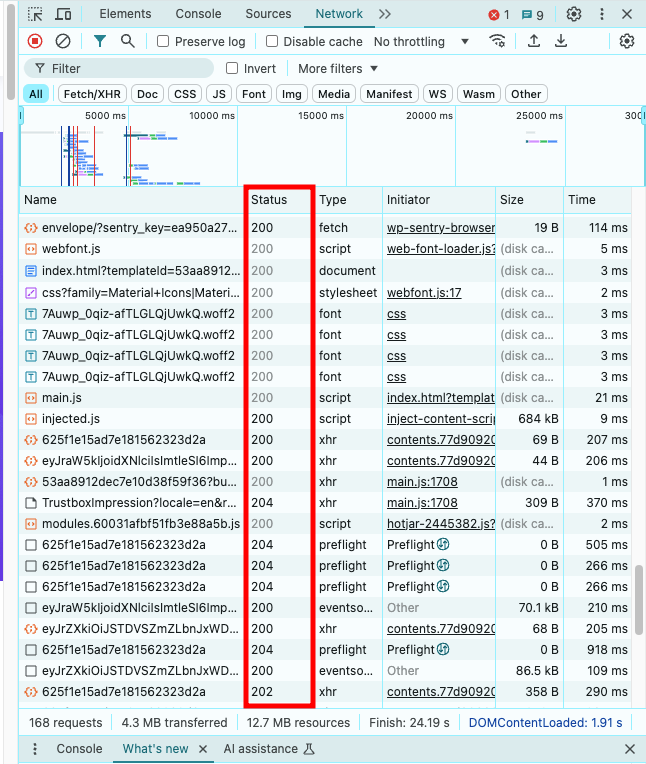The image size is (646, 764).
Task: Open the wp-sentry-browser initiator link
Action: pos(440,228)
